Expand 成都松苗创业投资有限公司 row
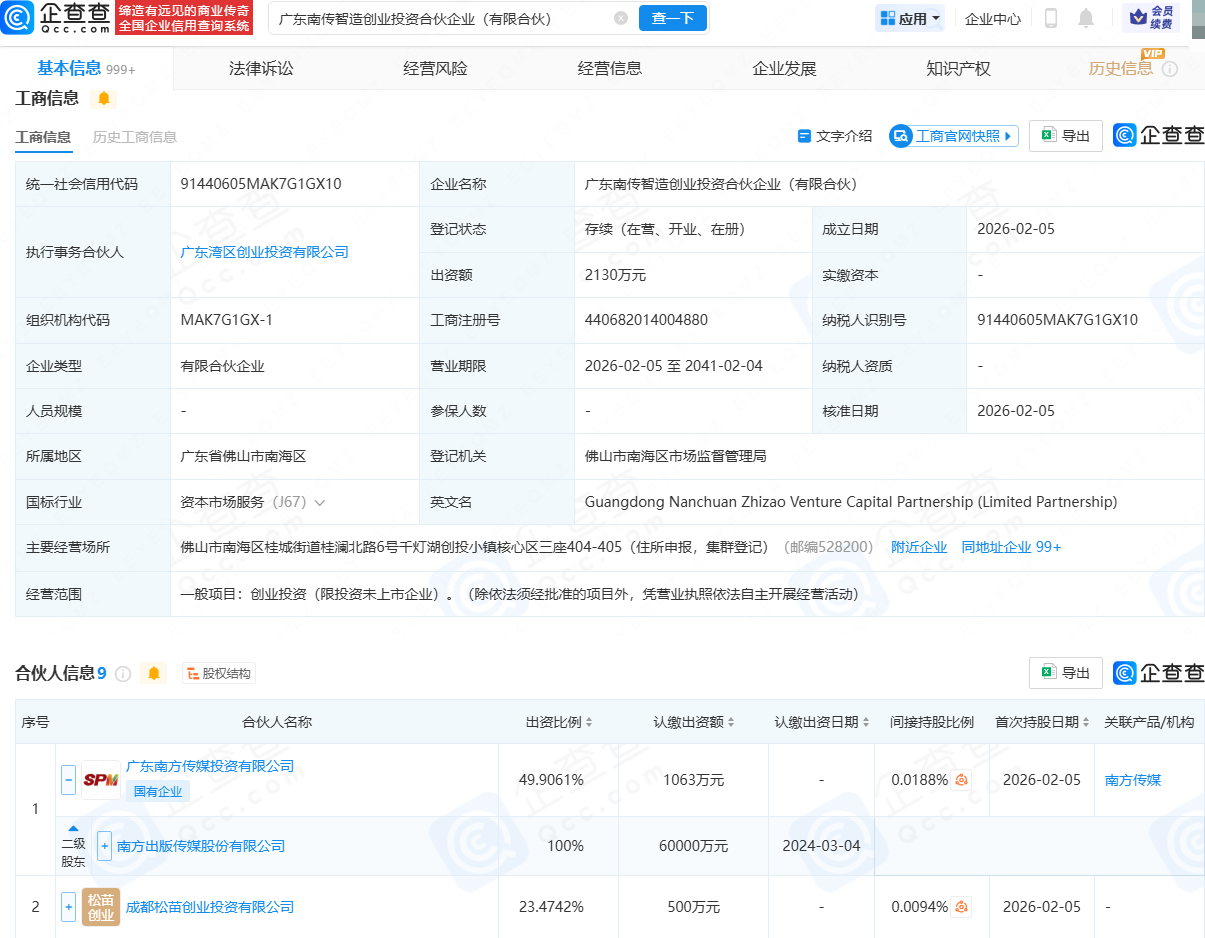The width and height of the screenshot is (1205, 938). [x=68, y=907]
